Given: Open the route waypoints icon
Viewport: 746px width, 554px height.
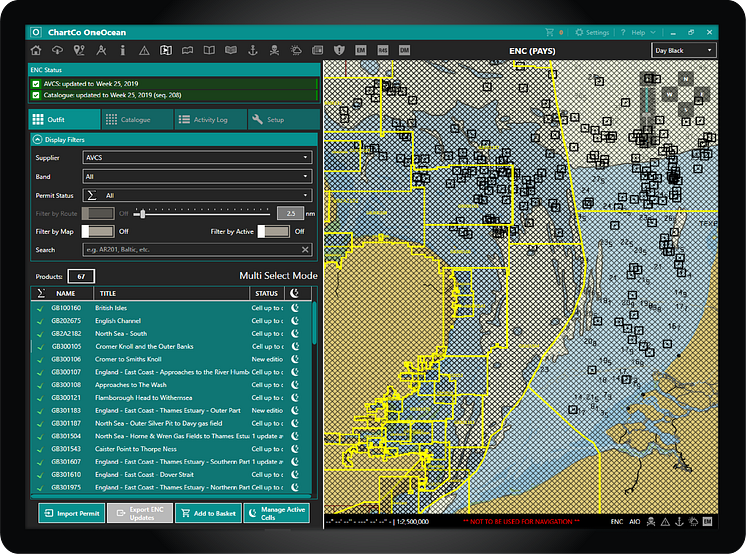Looking at the screenshot, I should (x=79, y=50).
